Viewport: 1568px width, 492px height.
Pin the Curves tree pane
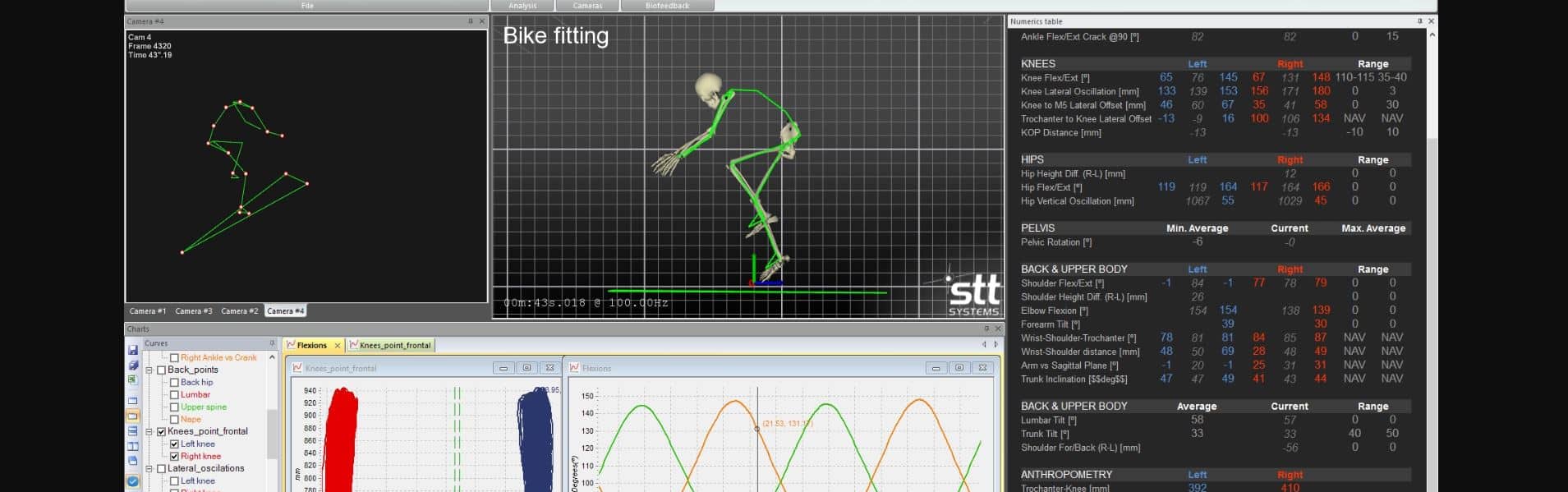pyautogui.click(x=272, y=343)
